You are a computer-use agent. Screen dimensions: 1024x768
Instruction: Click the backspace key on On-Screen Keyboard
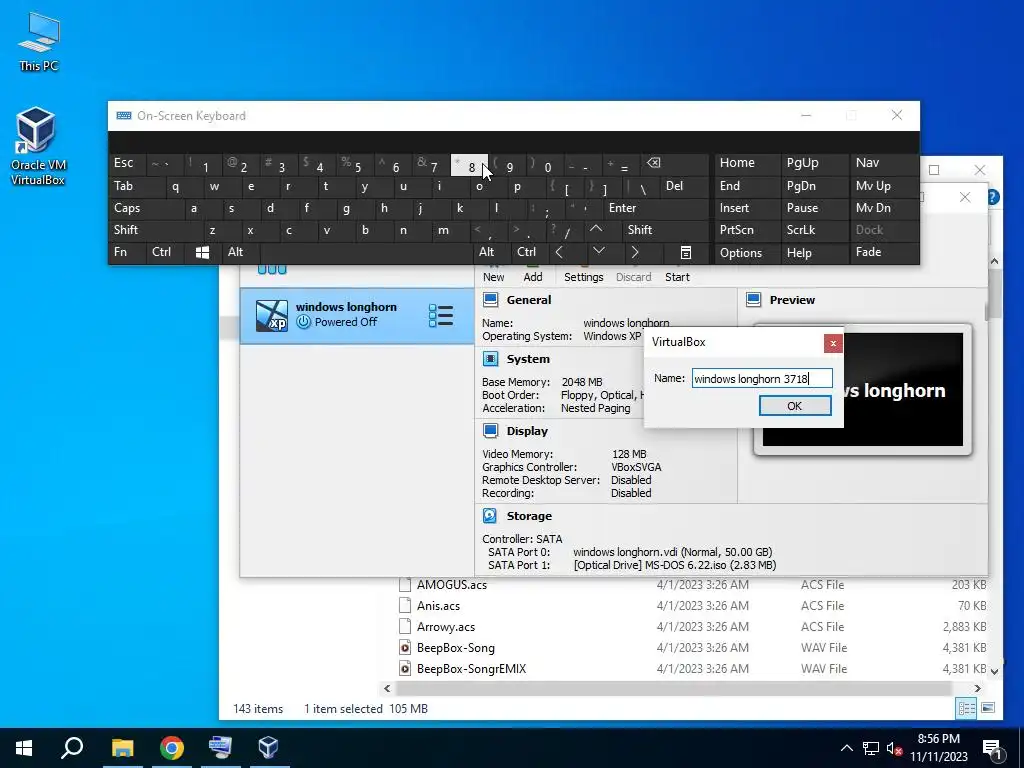(x=653, y=163)
